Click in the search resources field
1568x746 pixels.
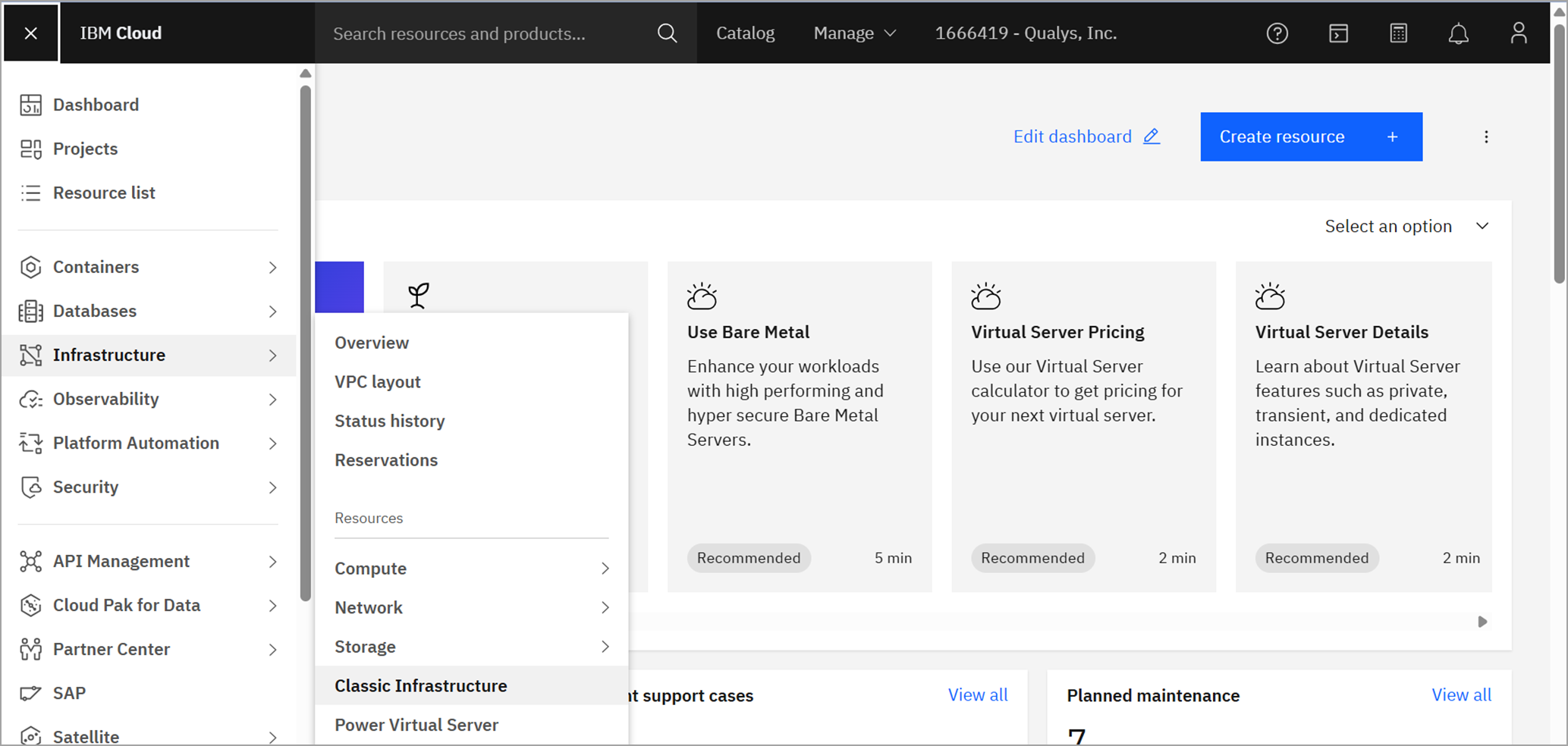point(485,33)
